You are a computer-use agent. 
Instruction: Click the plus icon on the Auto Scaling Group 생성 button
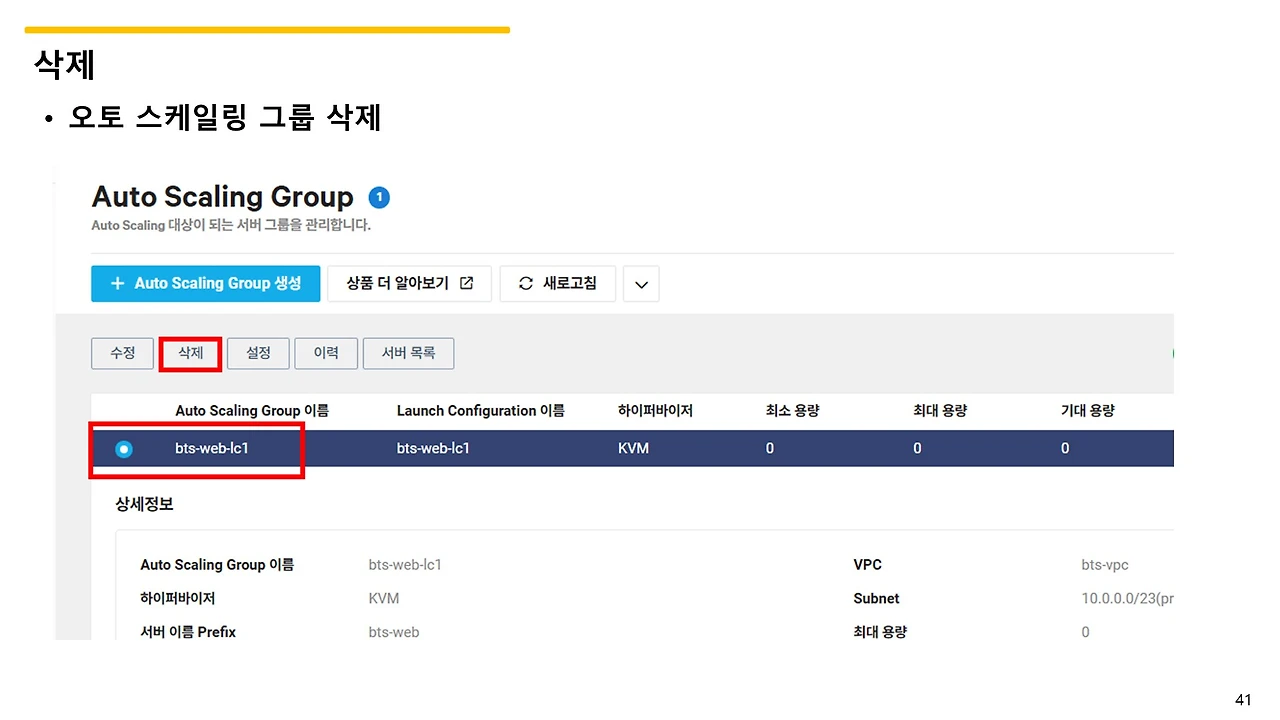point(117,283)
